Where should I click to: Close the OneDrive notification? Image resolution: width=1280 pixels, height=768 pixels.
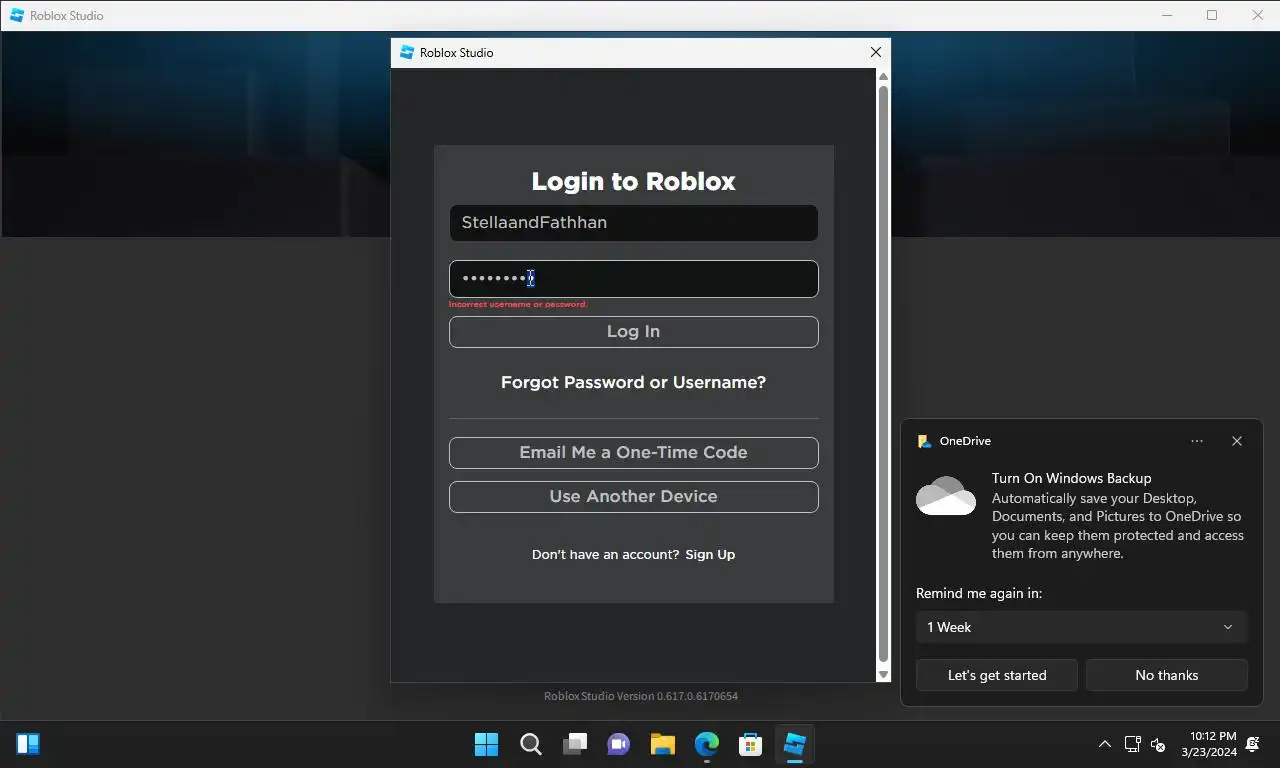(1237, 441)
